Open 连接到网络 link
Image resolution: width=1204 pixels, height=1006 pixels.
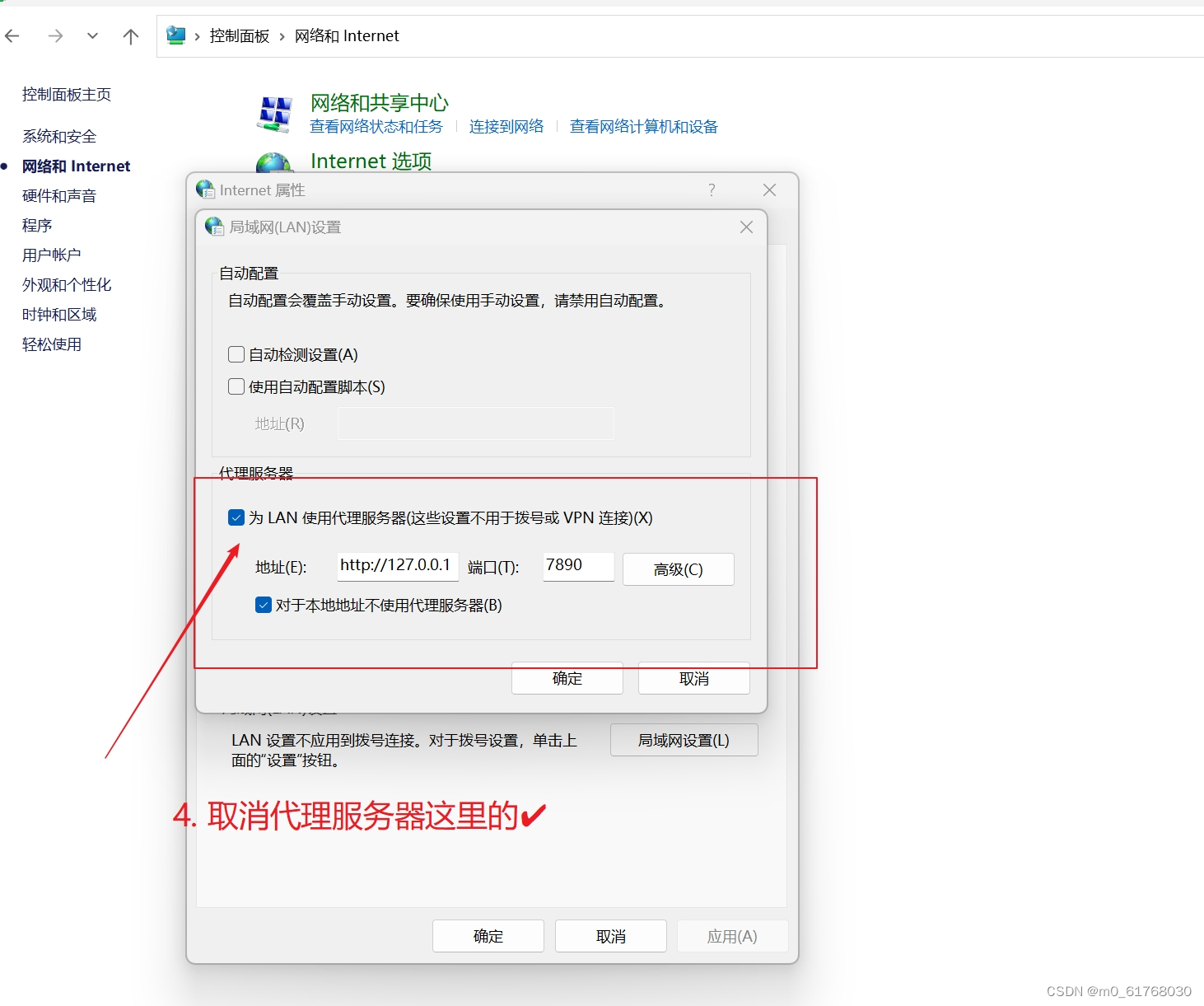click(506, 126)
